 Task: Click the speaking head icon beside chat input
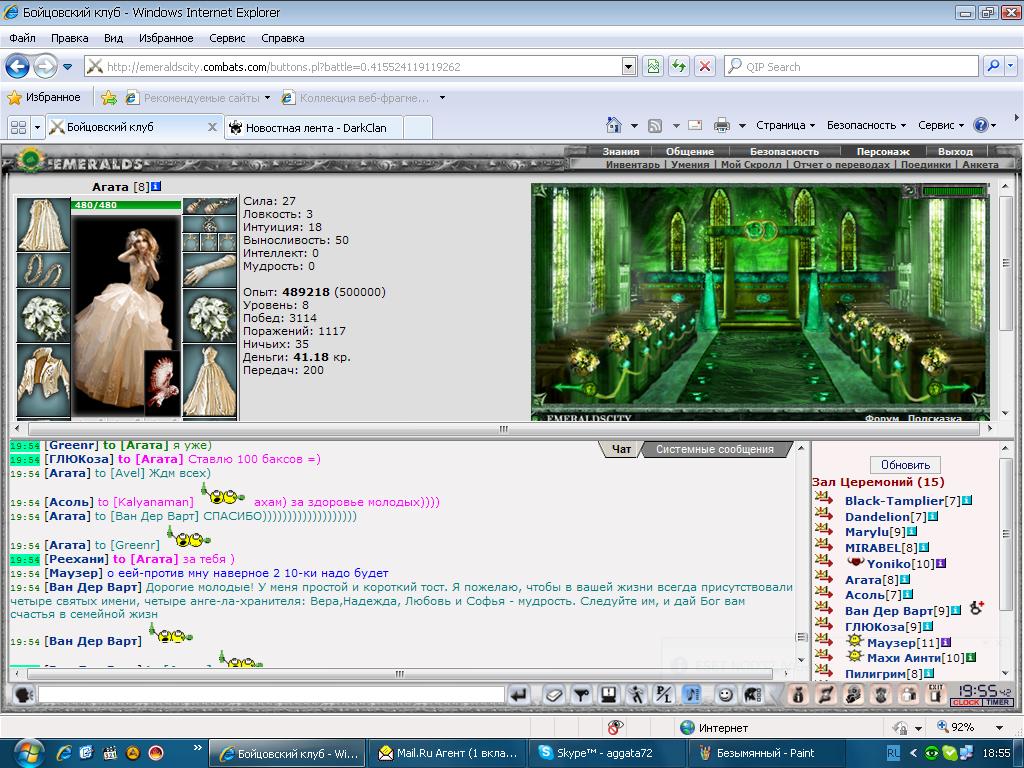(24, 694)
